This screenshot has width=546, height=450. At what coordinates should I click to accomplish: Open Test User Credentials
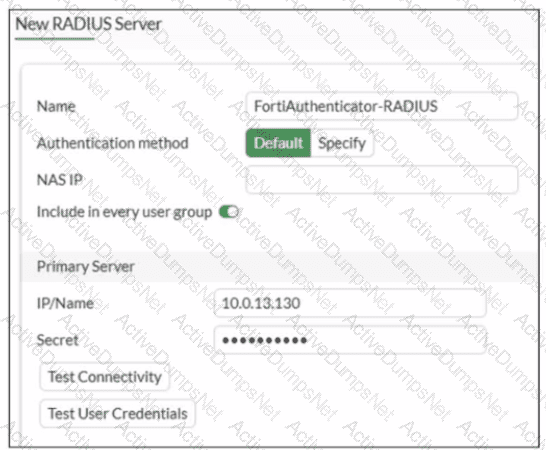click(118, 414)
